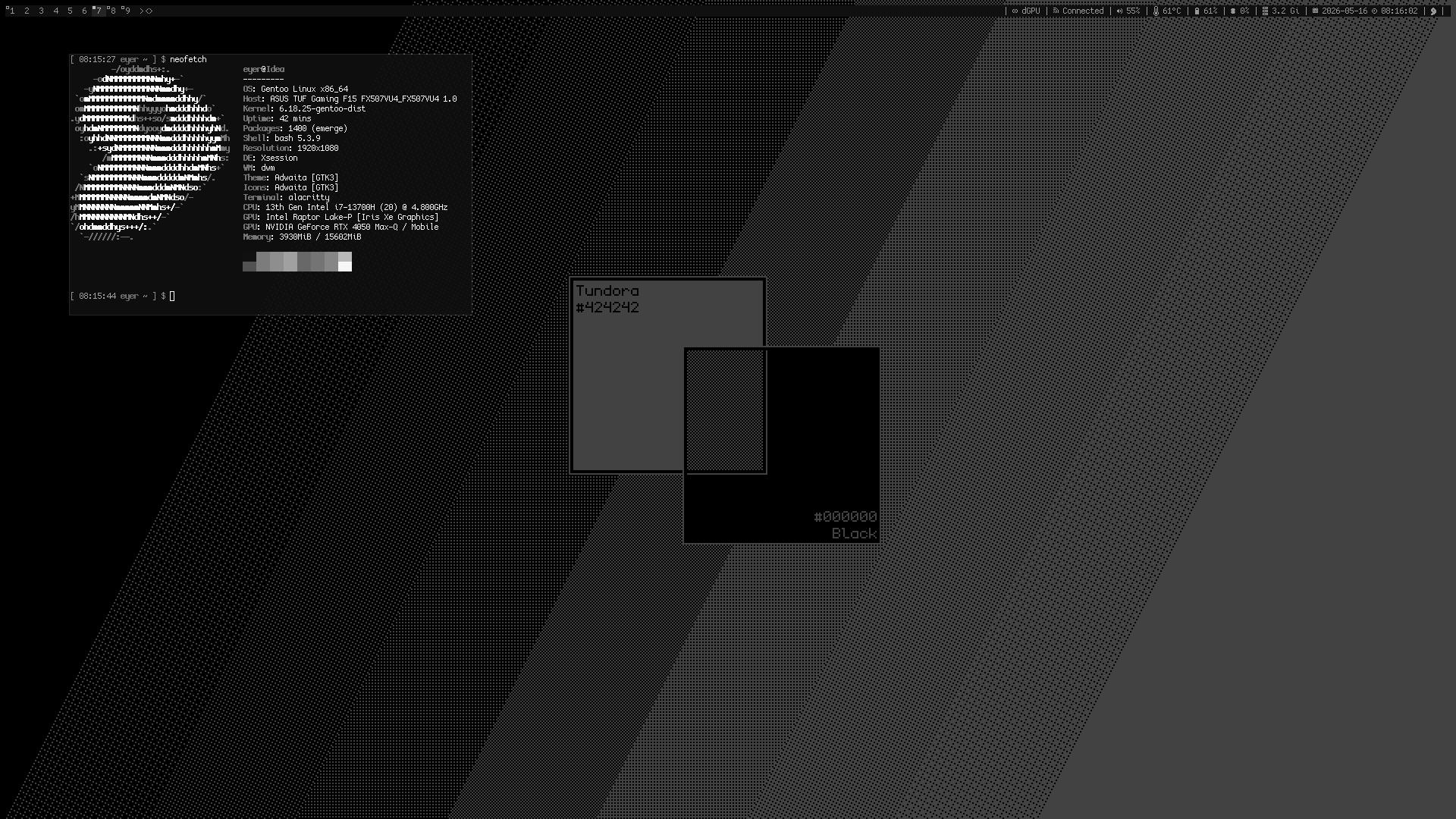Toggle the ><> floating layout symbol
The image size is (1456, 819).
coord(146,11)
